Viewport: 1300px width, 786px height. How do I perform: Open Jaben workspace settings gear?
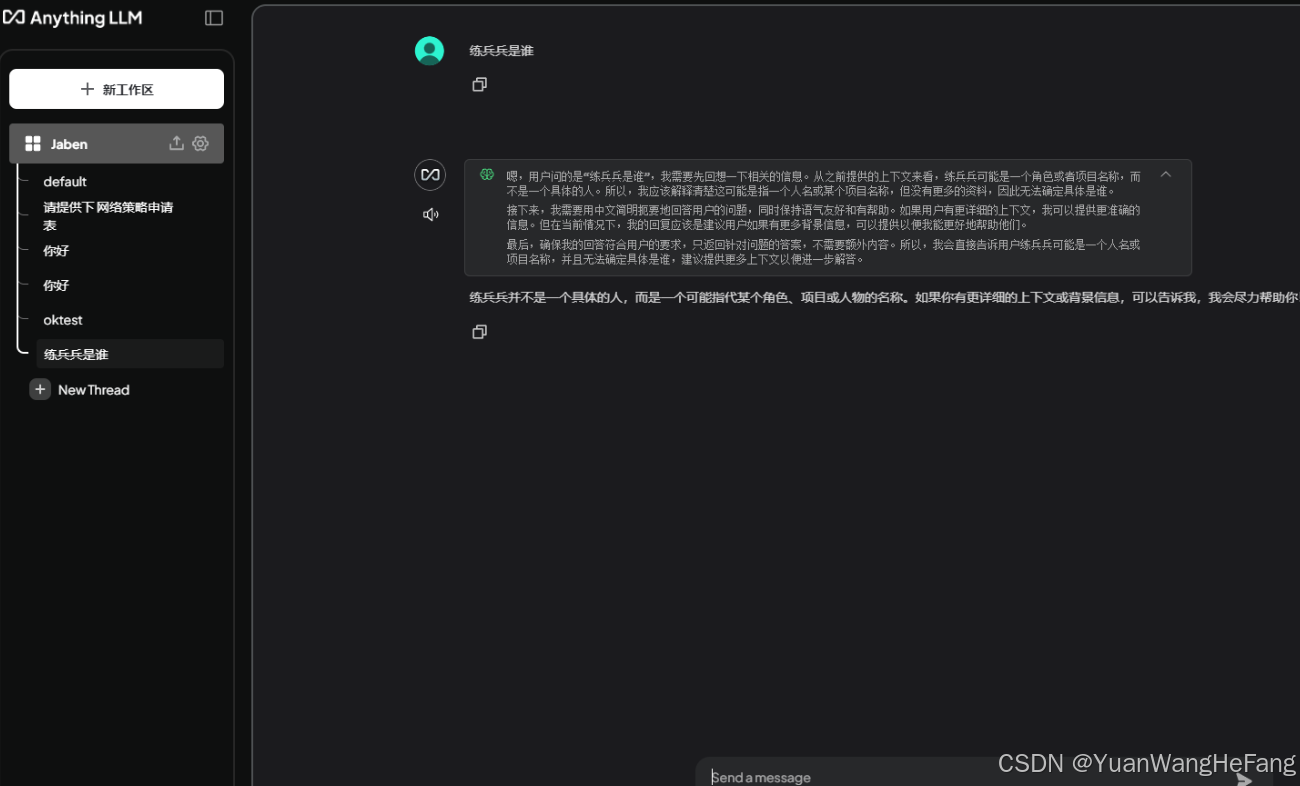click(200, 143)
